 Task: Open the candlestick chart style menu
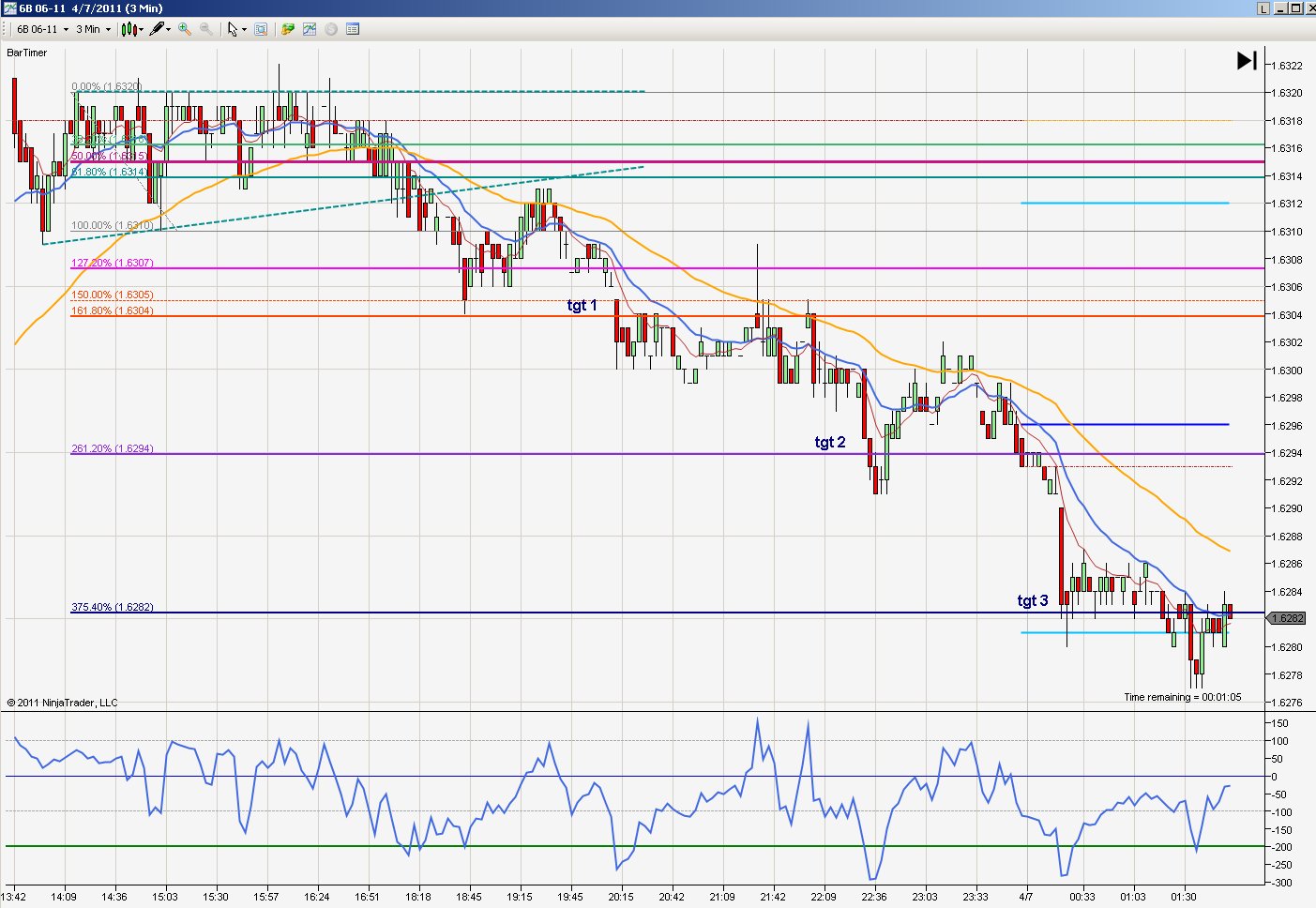click(132, 29)
